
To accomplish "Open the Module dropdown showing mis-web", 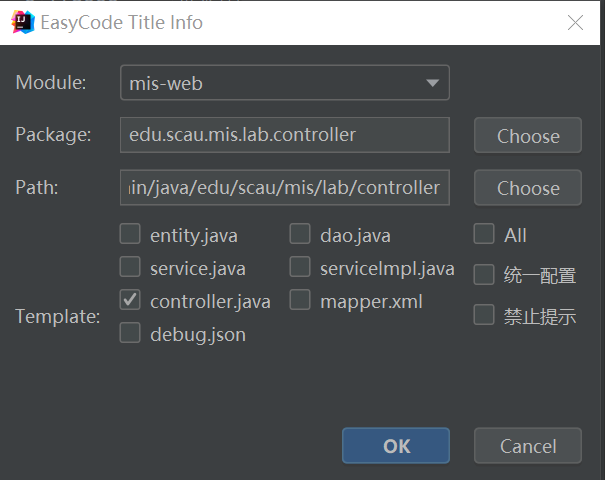I will pos(283,83).
